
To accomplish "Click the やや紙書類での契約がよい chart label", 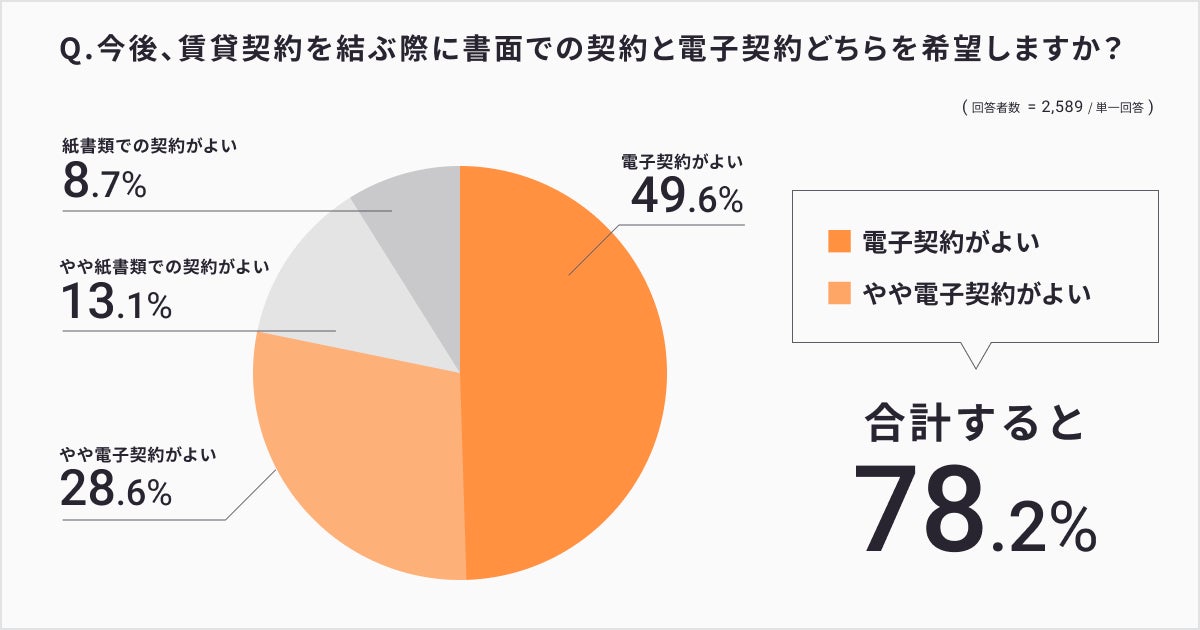I will 164,266.
